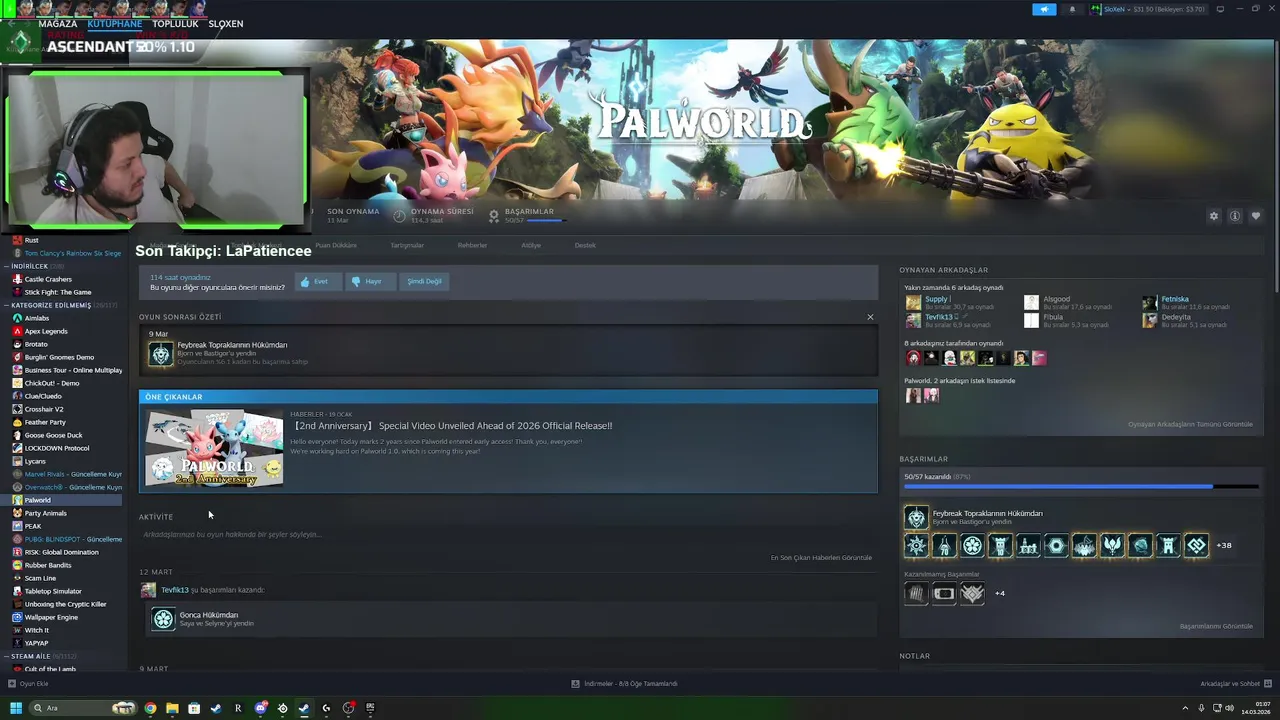
Task: Click the Windows taskbar search box
Action: (x=83, y=708)
